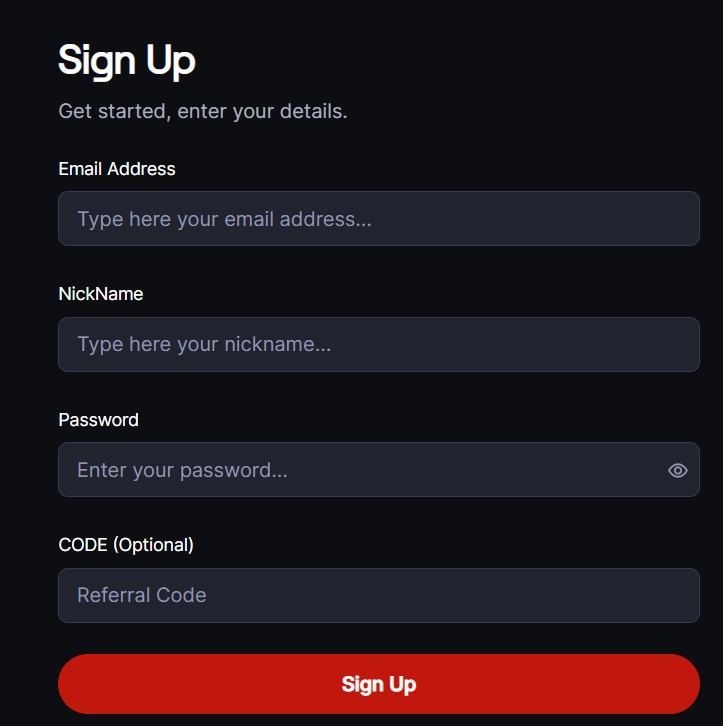Click the CODE (Optional) label
The height and width of the screenshot is (726, 723).
[x=126, y=545]
